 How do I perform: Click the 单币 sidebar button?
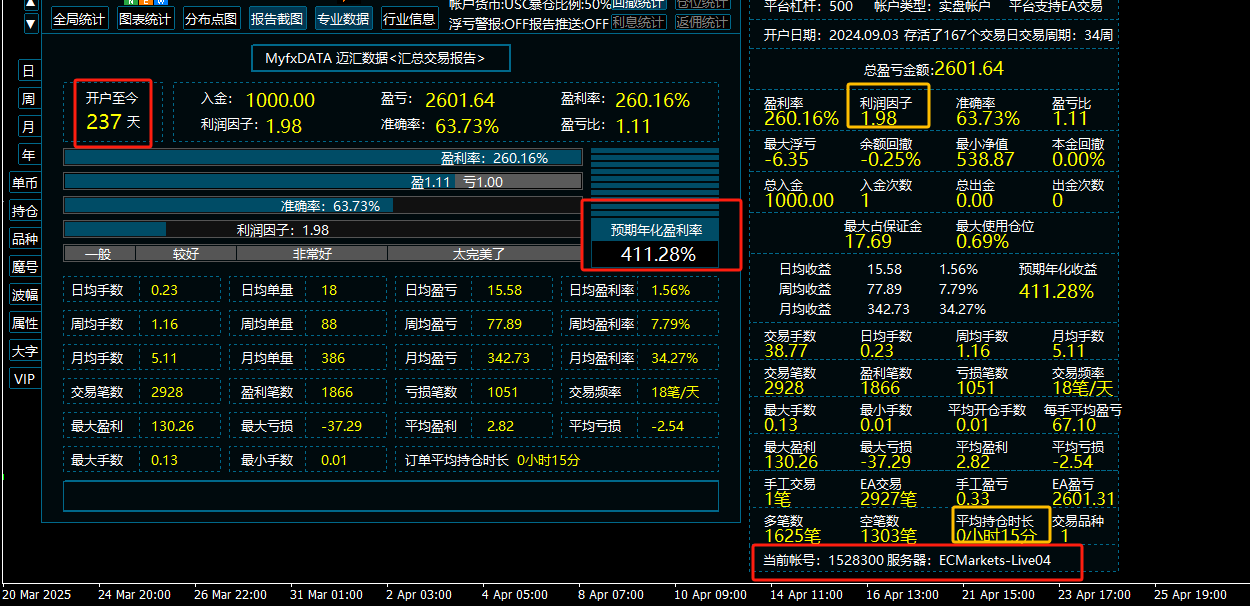(x=25, y=183)
